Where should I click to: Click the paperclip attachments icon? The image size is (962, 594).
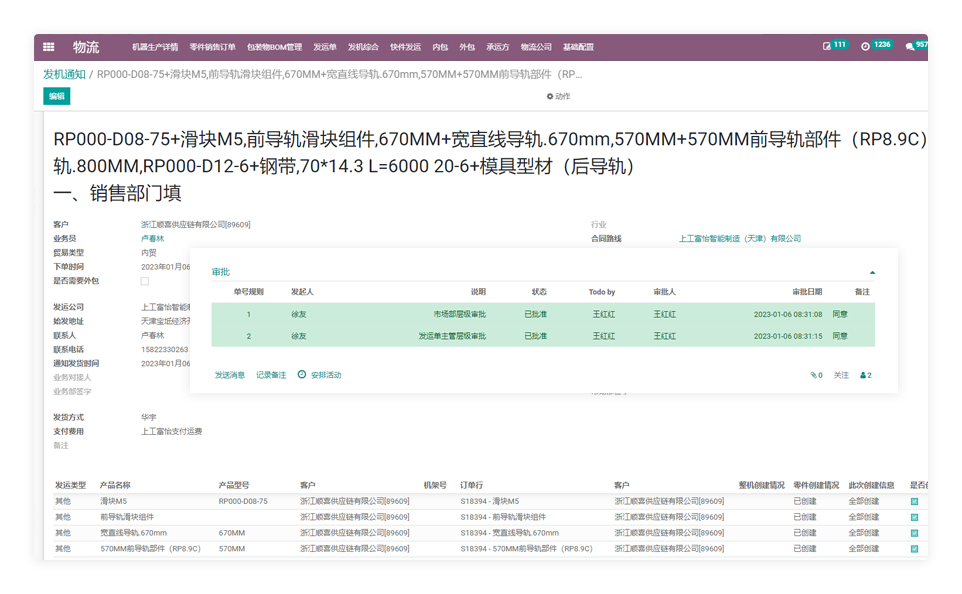coord(815,376)
